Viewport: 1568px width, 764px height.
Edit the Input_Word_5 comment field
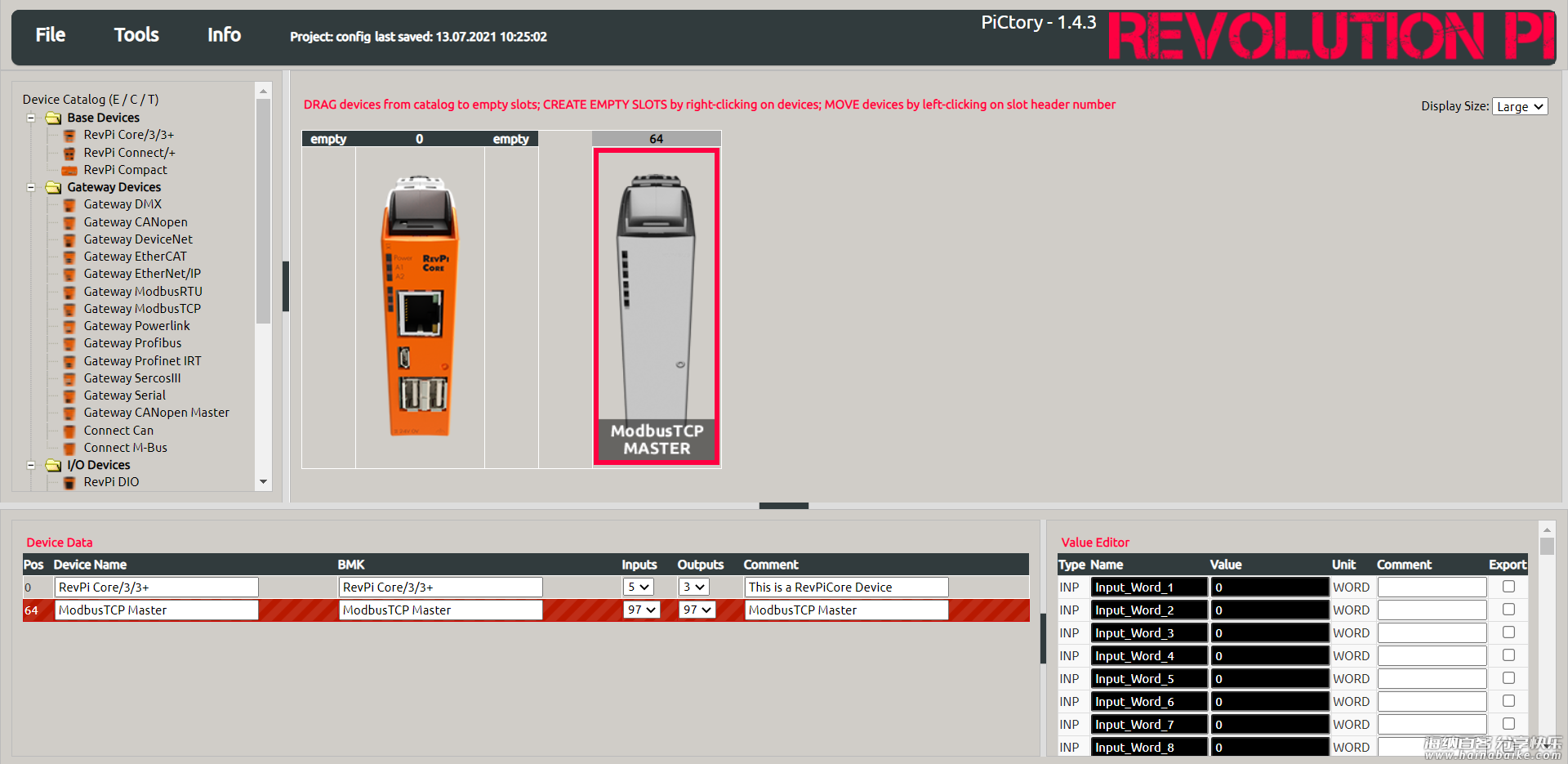click(x=1432, y=678)
